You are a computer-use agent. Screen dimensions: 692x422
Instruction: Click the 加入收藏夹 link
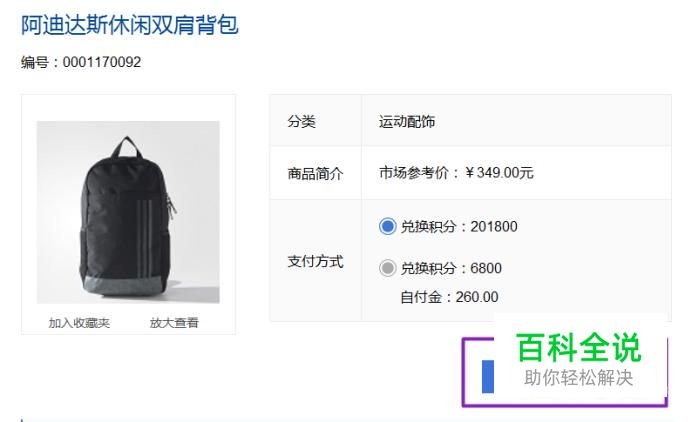(x=79, y=323)
